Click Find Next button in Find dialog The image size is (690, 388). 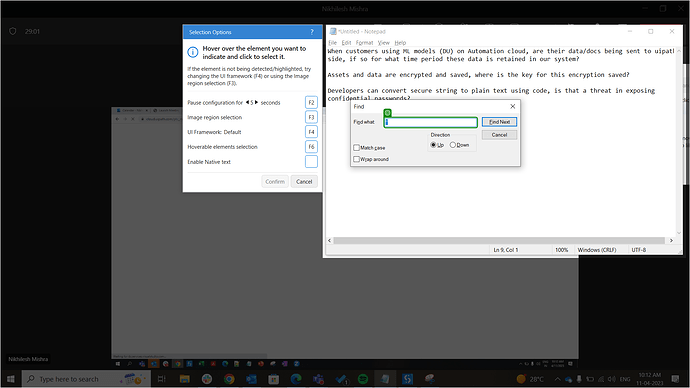click(499, 122)
